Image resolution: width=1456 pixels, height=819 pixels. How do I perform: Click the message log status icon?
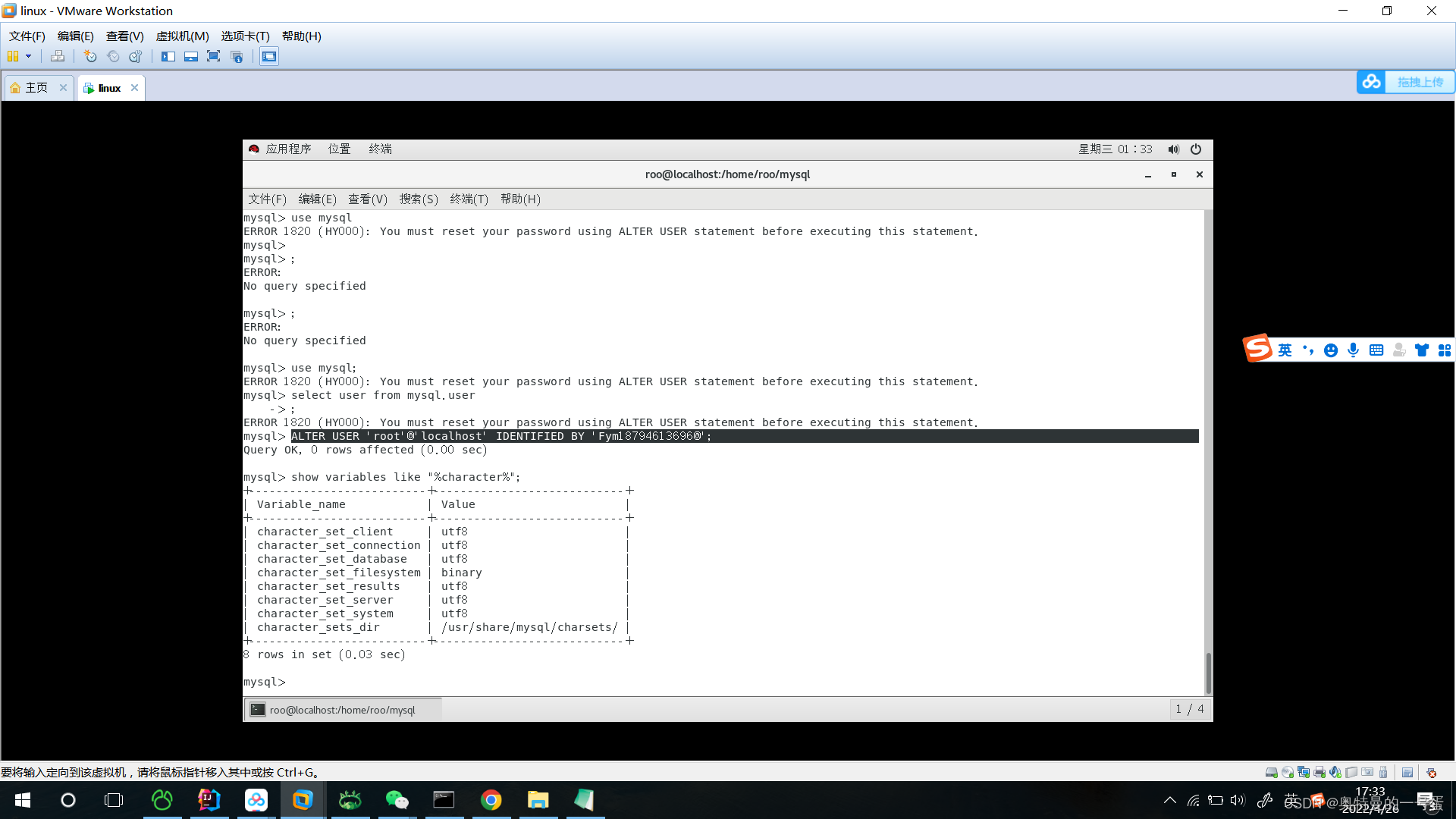[x=1407, y=772]
